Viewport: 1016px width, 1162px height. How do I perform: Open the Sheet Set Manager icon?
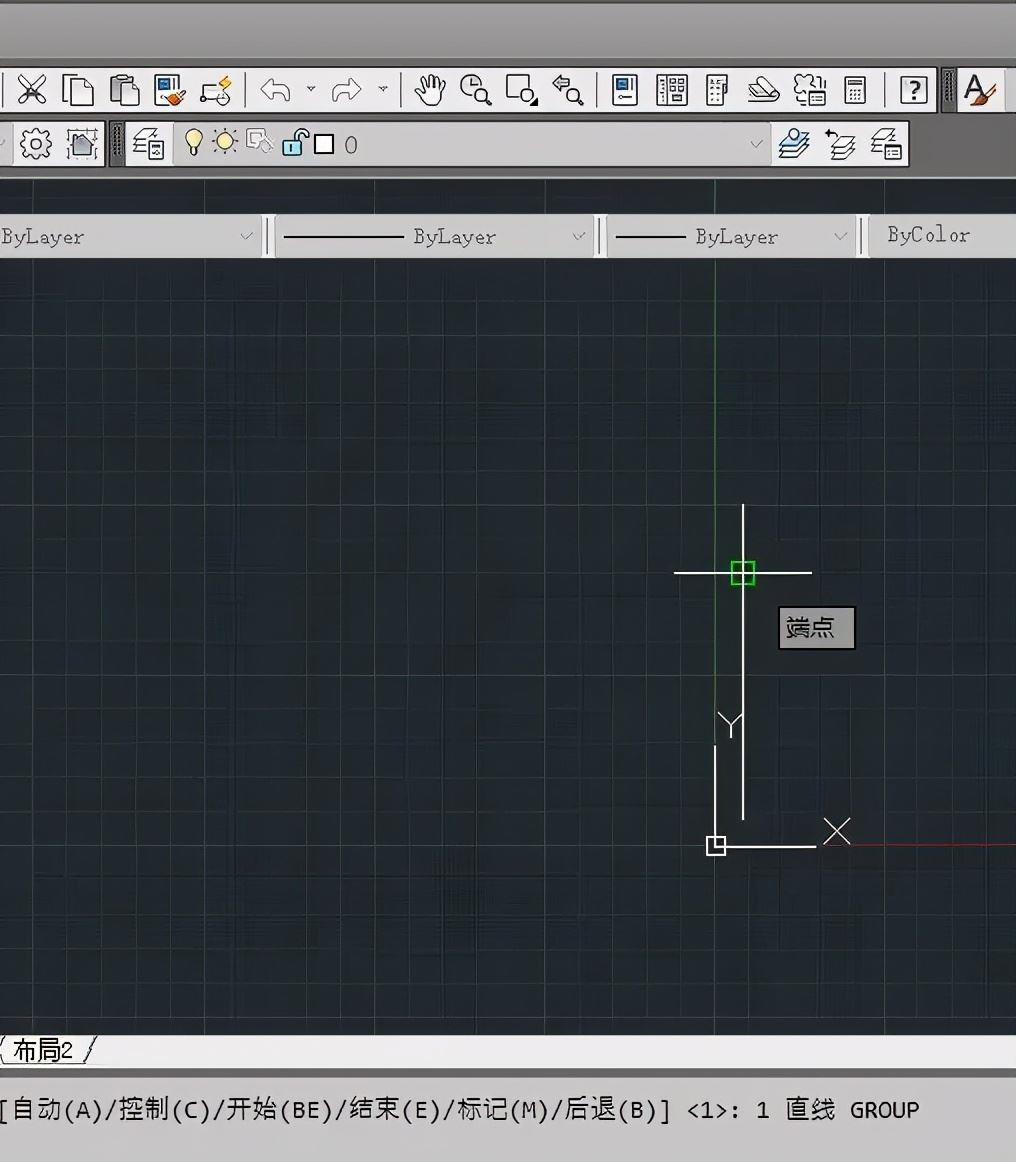pos(763,90)
